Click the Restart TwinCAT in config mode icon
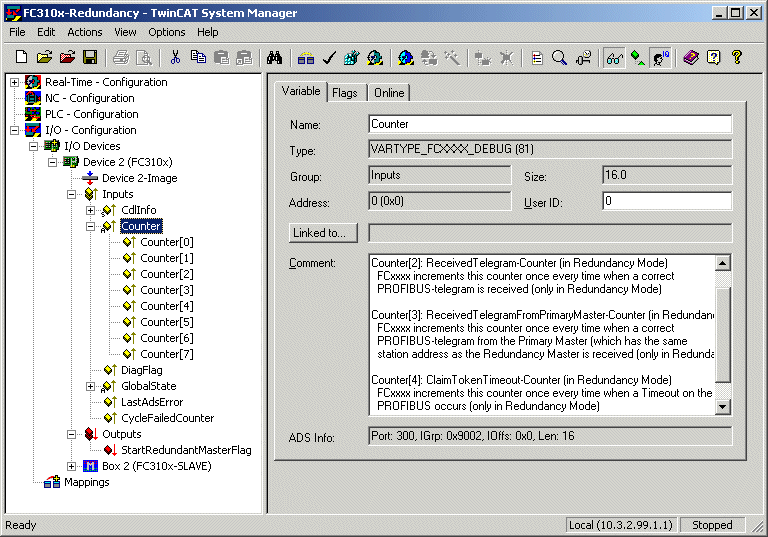768x537 pixels. pyautogui.click(x=406, y=58)
